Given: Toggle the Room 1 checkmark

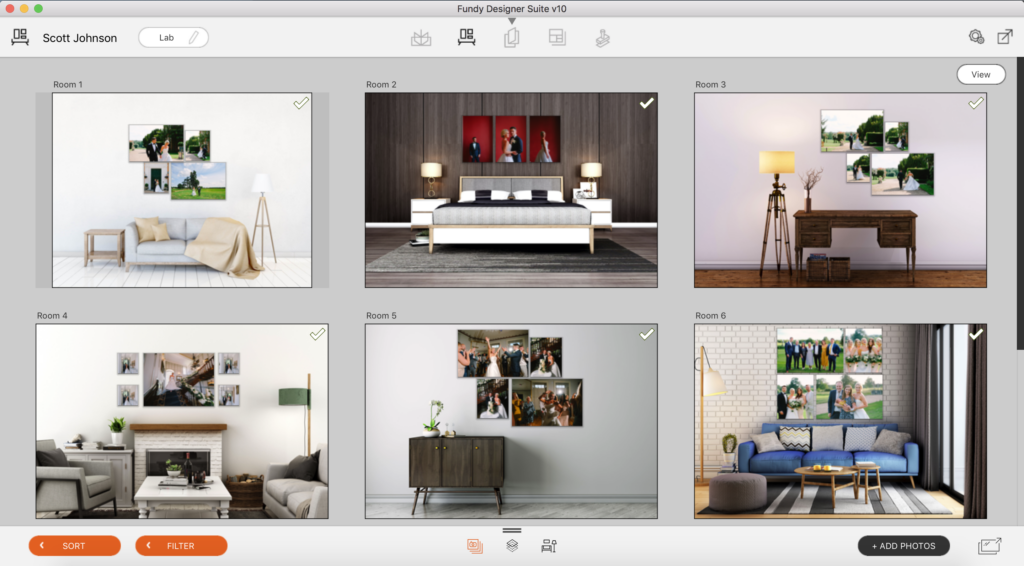Looking at the screenshot, I should 301,103.
